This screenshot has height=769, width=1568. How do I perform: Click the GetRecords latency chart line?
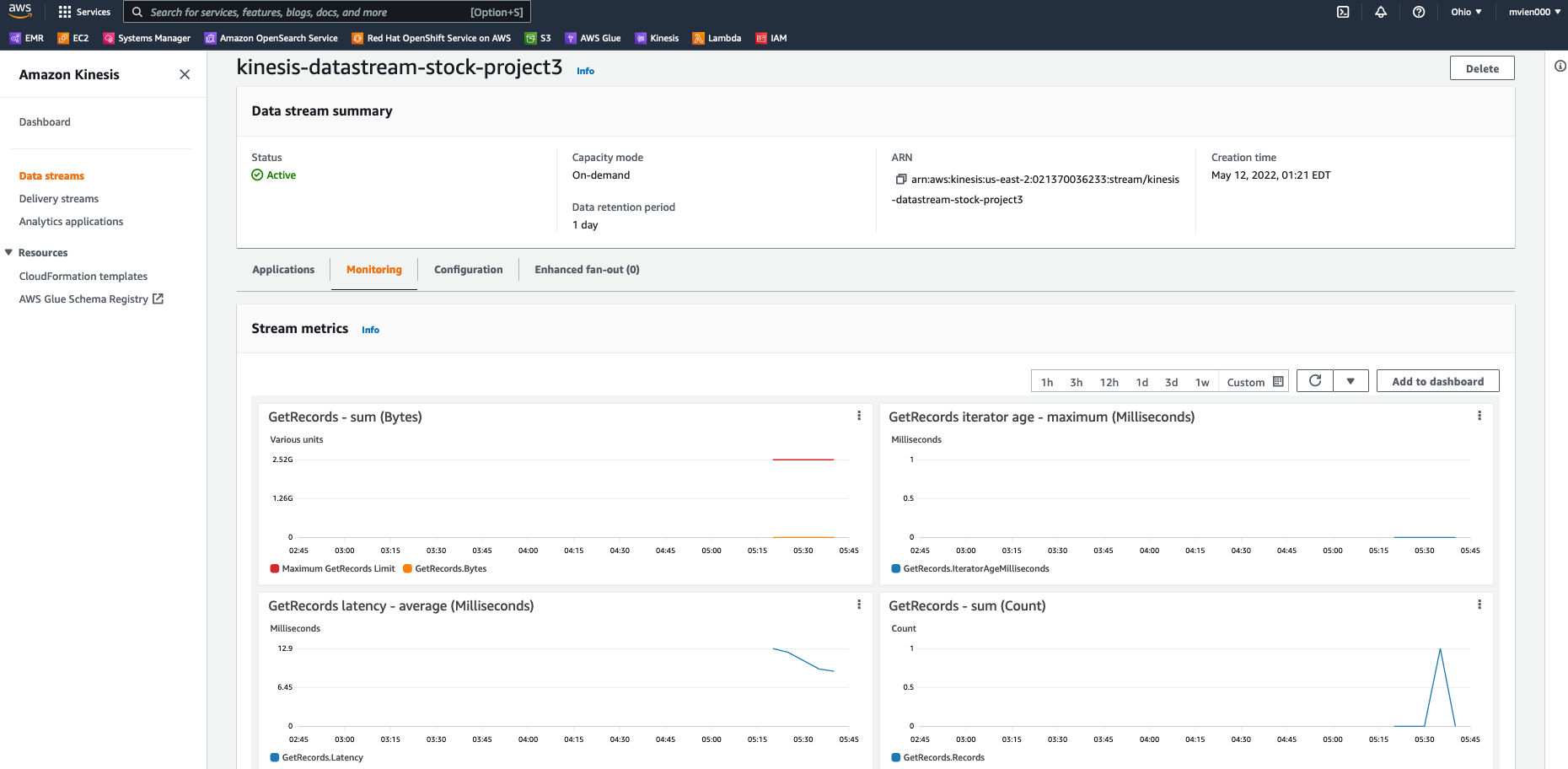pos(803,660)
